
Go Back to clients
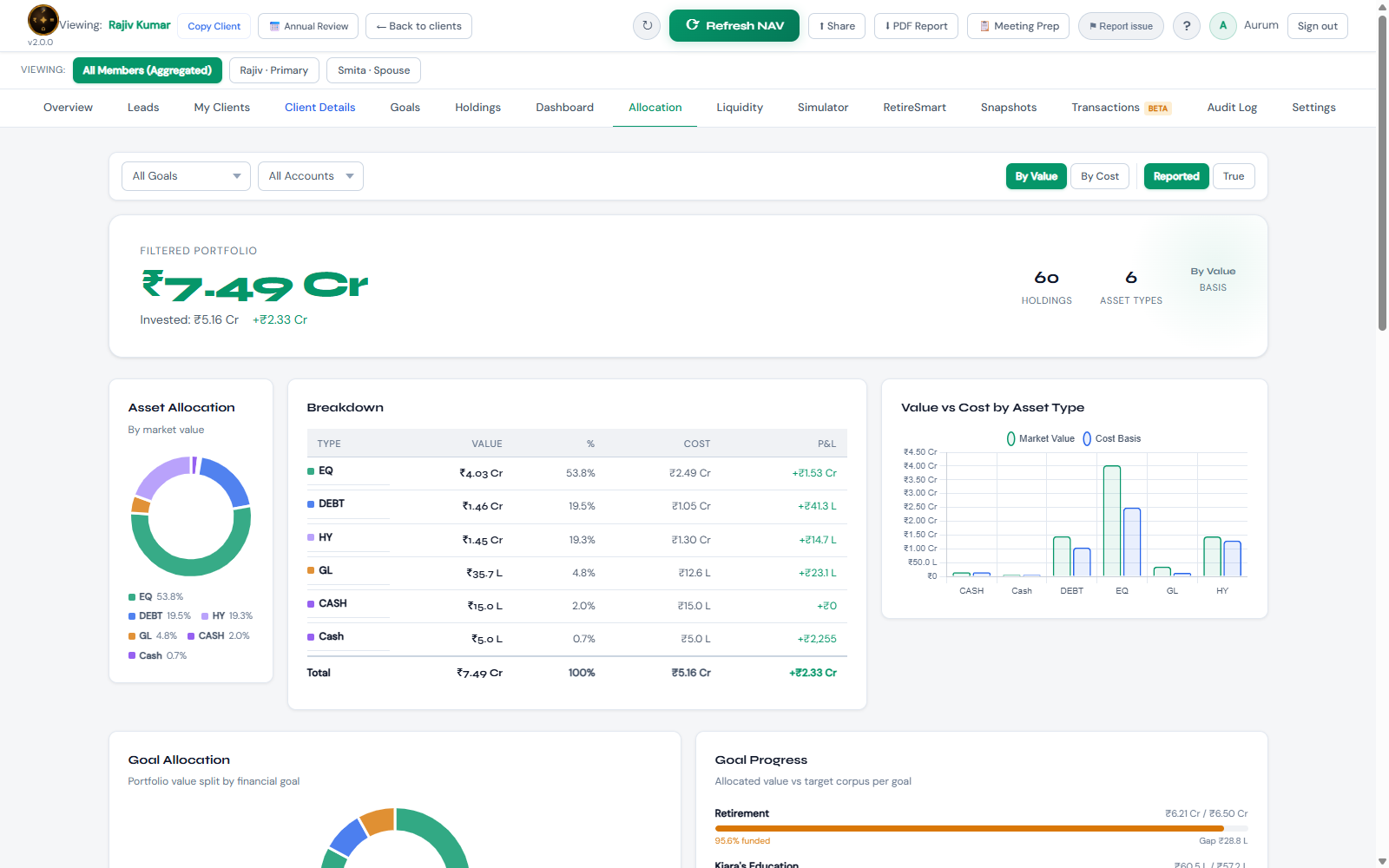418,26
